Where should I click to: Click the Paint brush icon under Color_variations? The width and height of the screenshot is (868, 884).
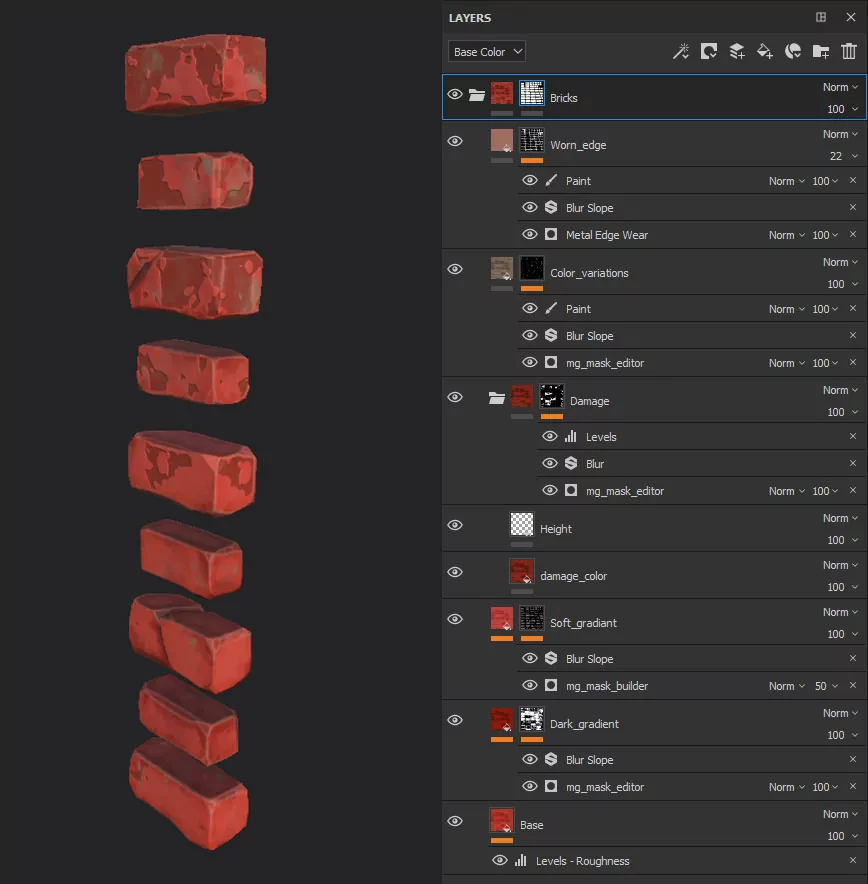pos(551,308)
